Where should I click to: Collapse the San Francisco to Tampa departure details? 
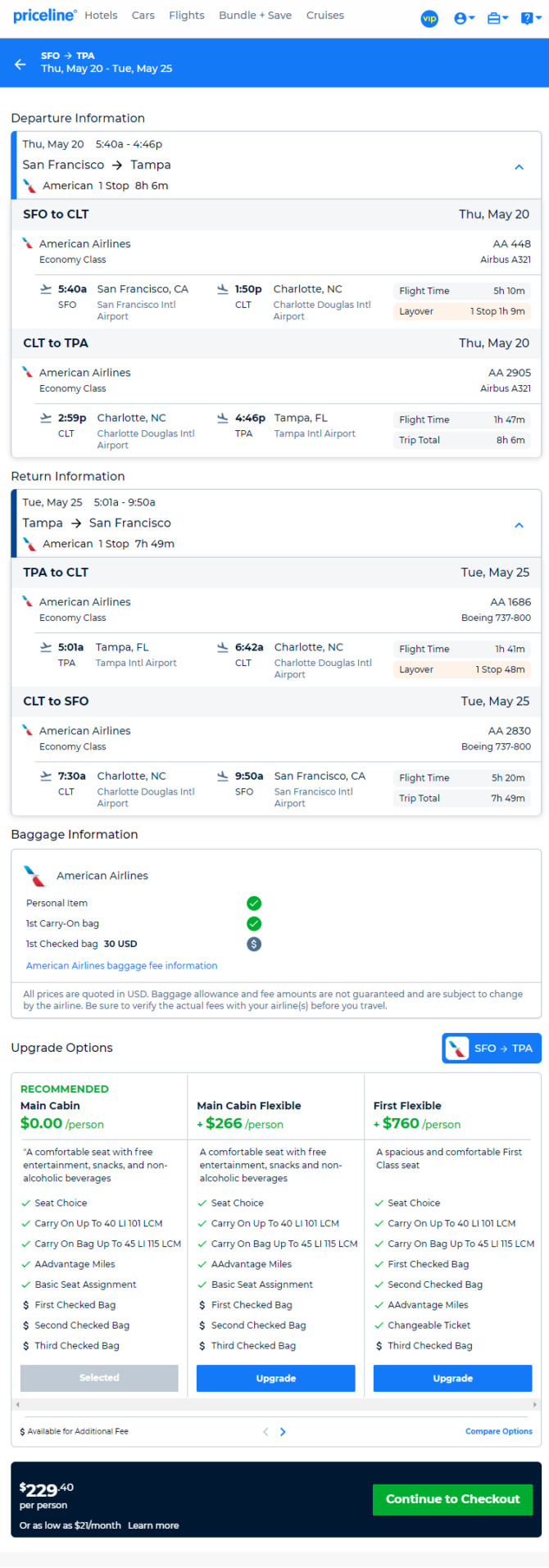click(x=519, y=167)
